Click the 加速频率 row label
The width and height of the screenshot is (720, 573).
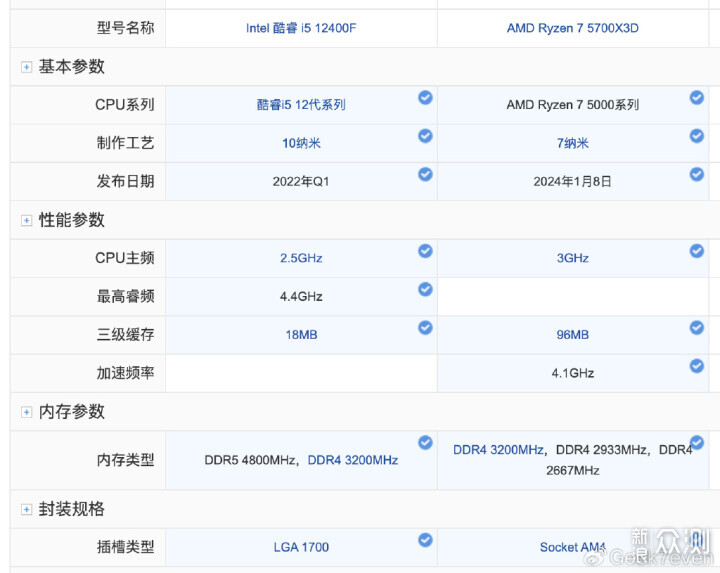(x=125, y=373)
